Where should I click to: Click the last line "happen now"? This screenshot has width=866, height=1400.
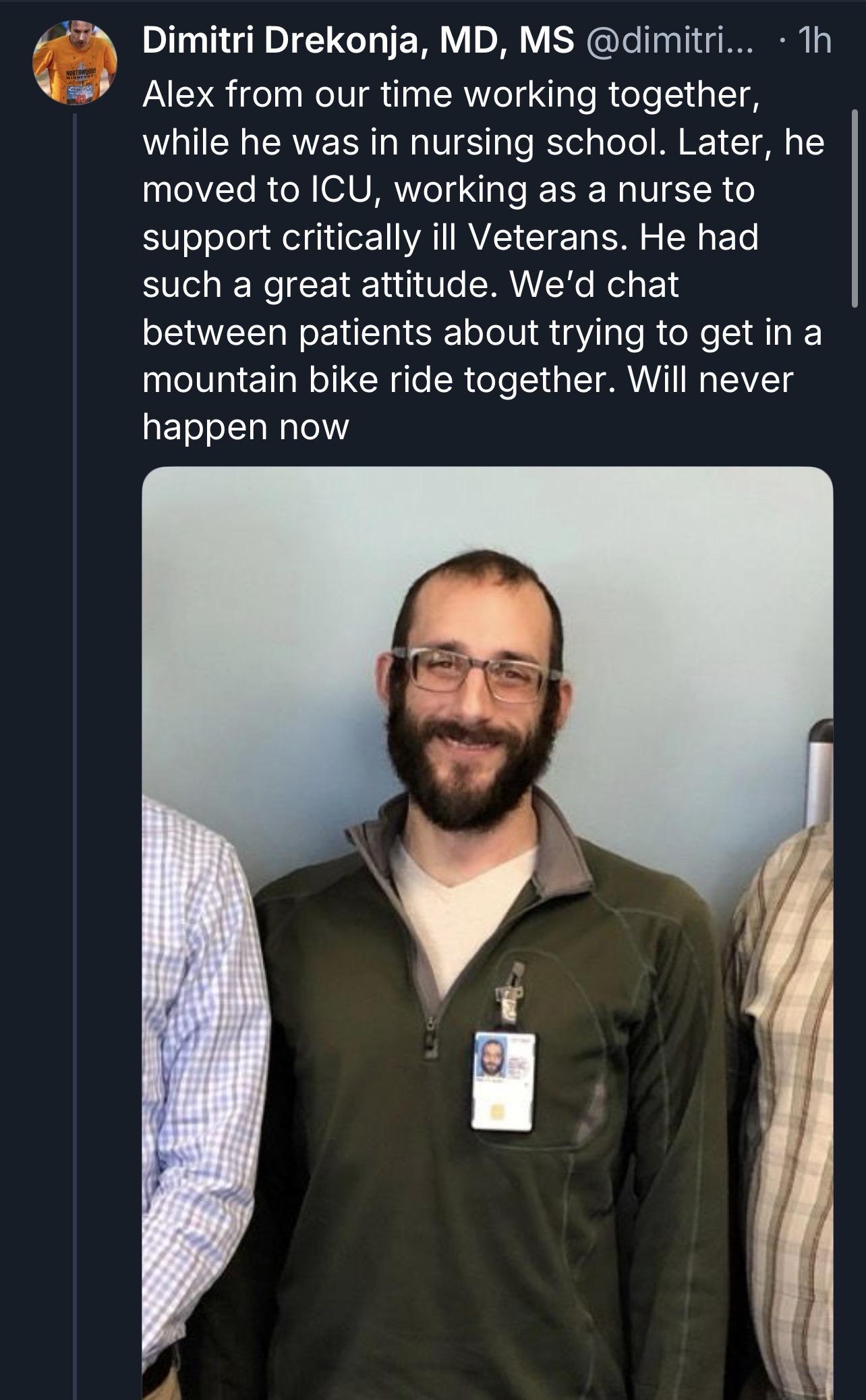point(246,427)
